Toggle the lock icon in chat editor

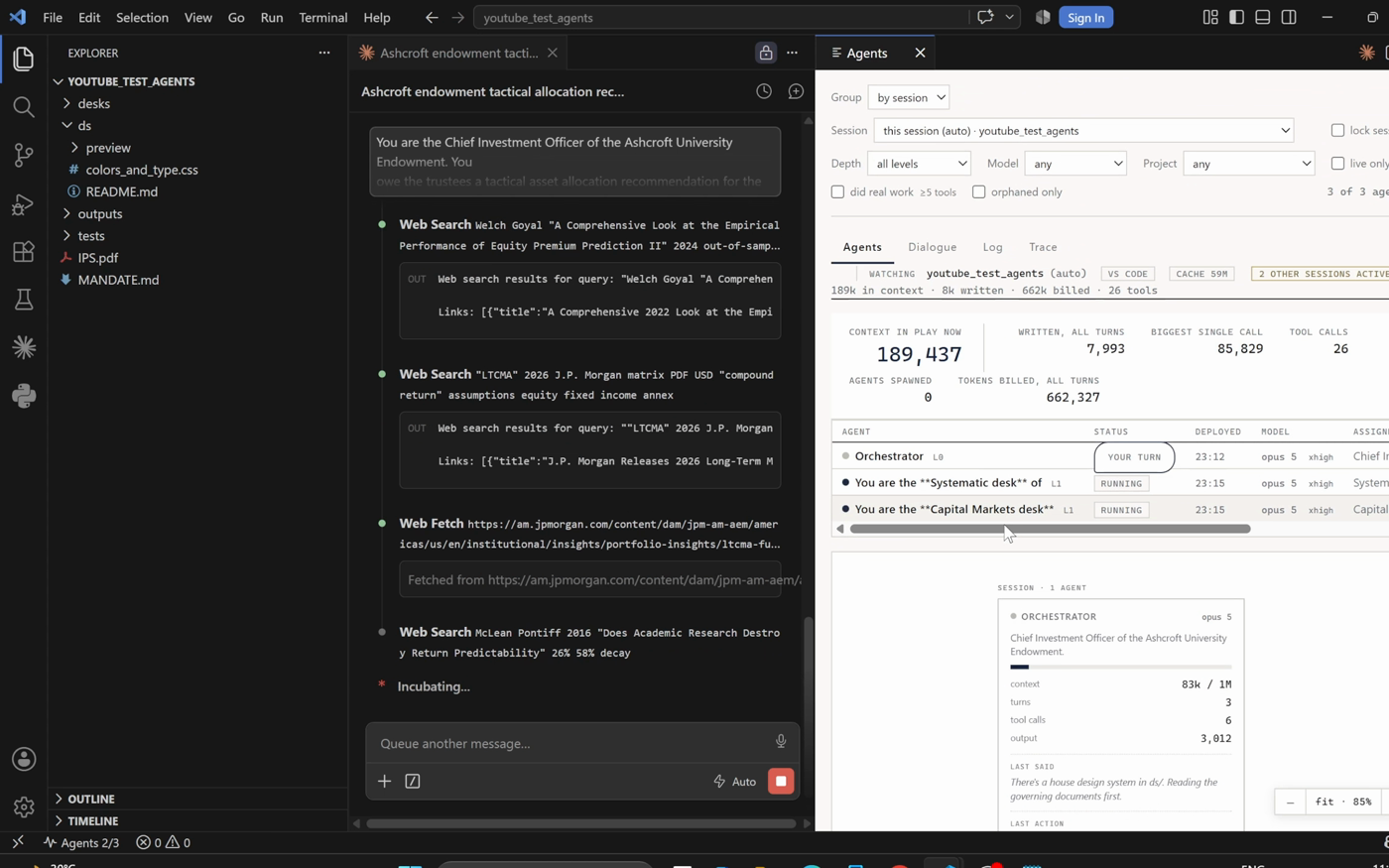tap(765, 53)
